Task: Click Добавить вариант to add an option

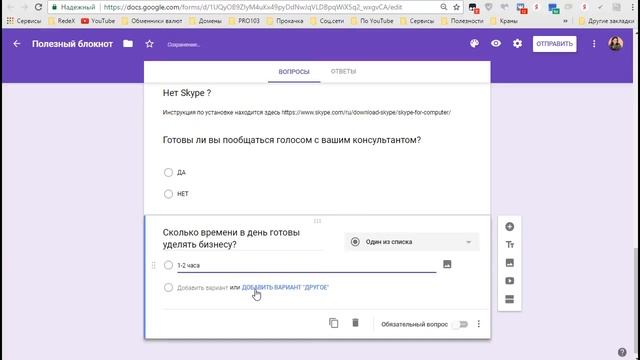Action: 202,288
